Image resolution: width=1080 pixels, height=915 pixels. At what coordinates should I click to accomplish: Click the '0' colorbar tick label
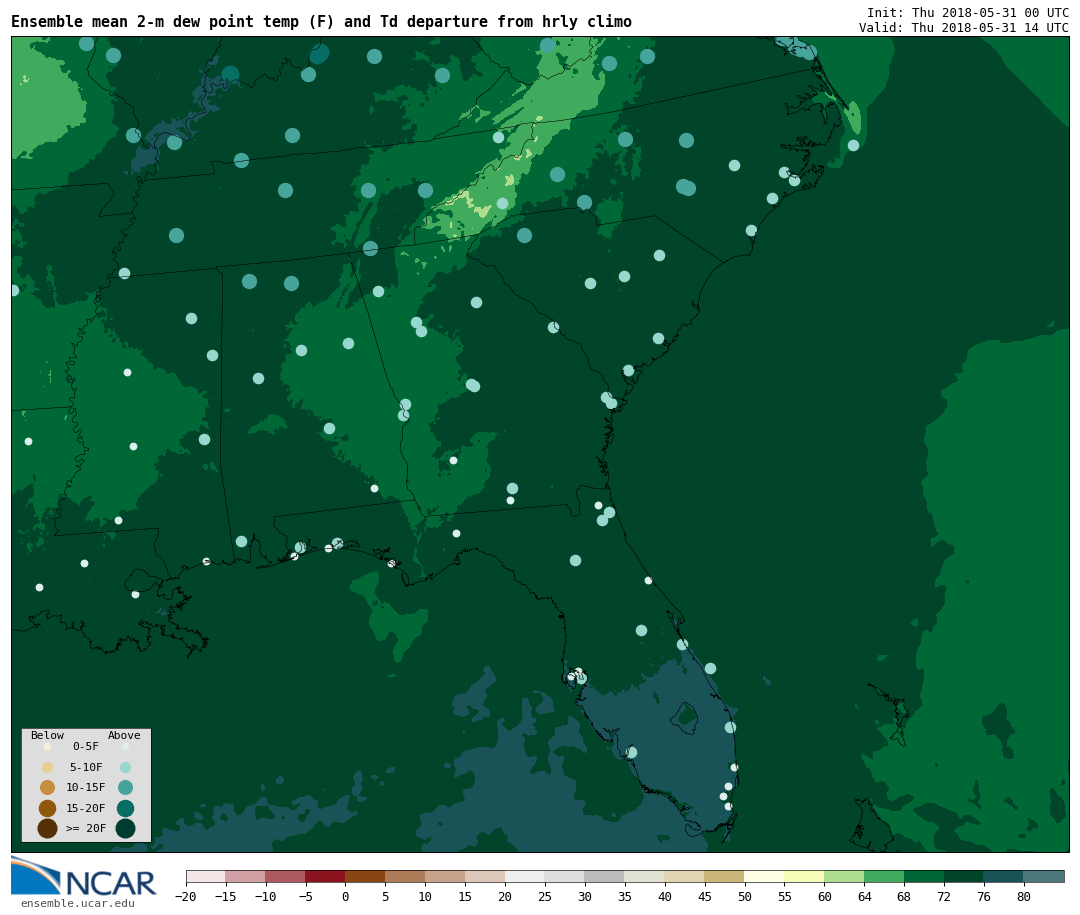pyautogui.click(x=345, y=896)
